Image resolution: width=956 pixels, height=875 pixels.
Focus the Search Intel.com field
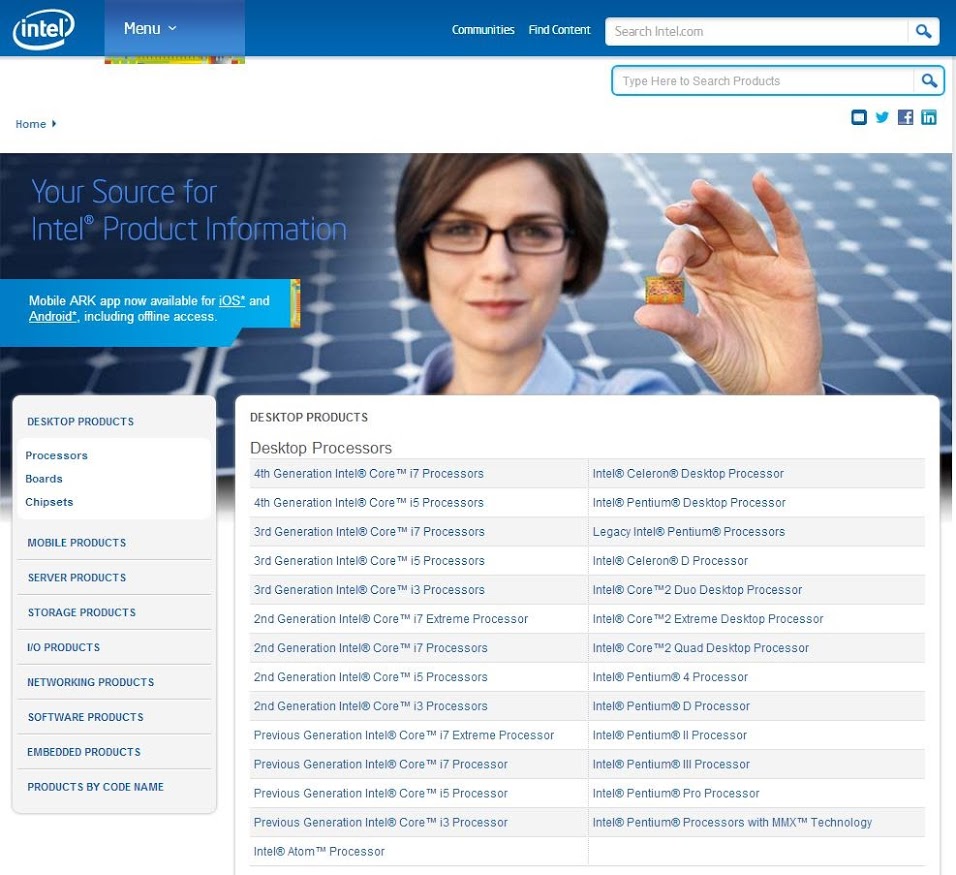[x=756, y=31]
